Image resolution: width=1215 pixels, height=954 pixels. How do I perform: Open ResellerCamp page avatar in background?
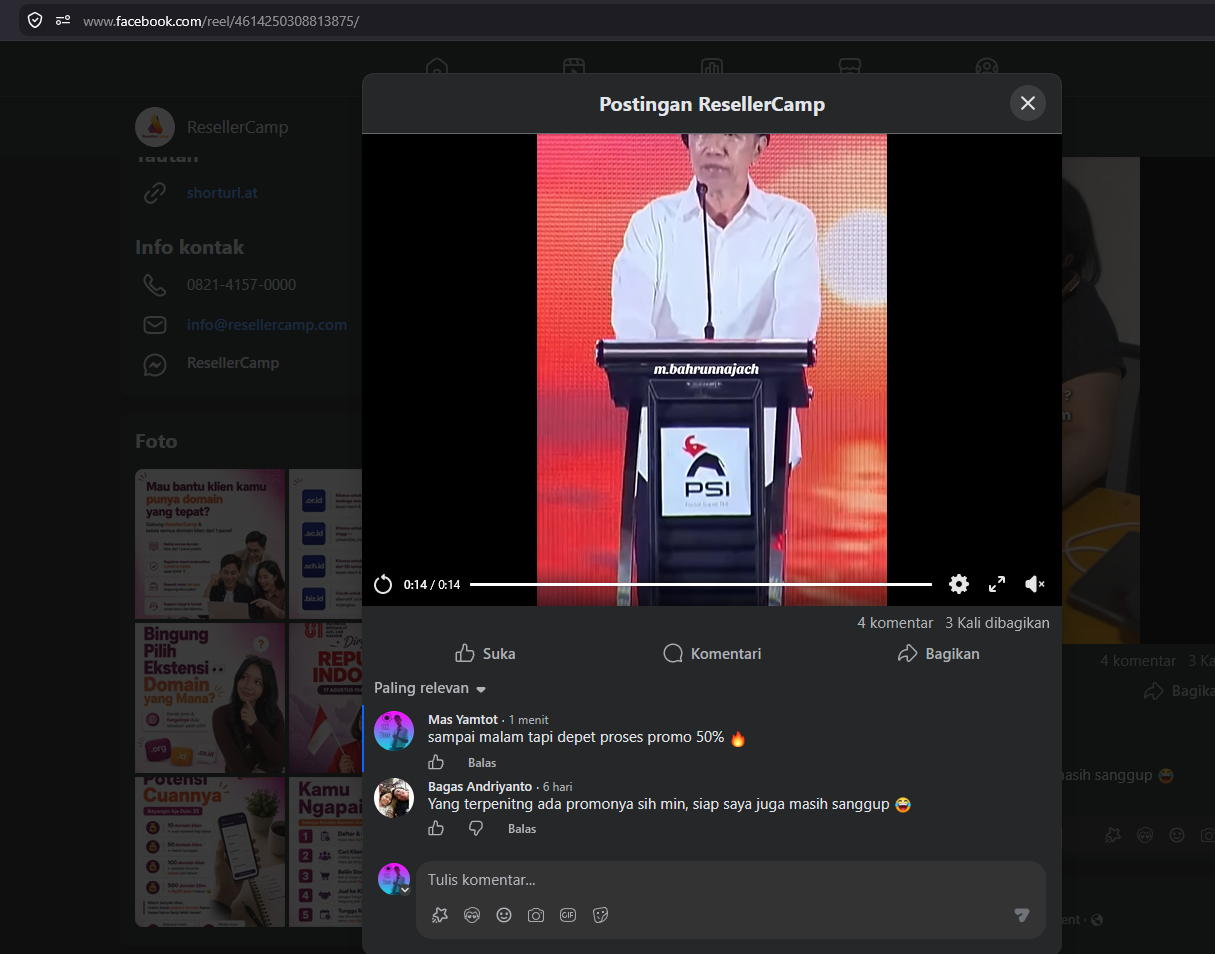[x=154, y=127]
